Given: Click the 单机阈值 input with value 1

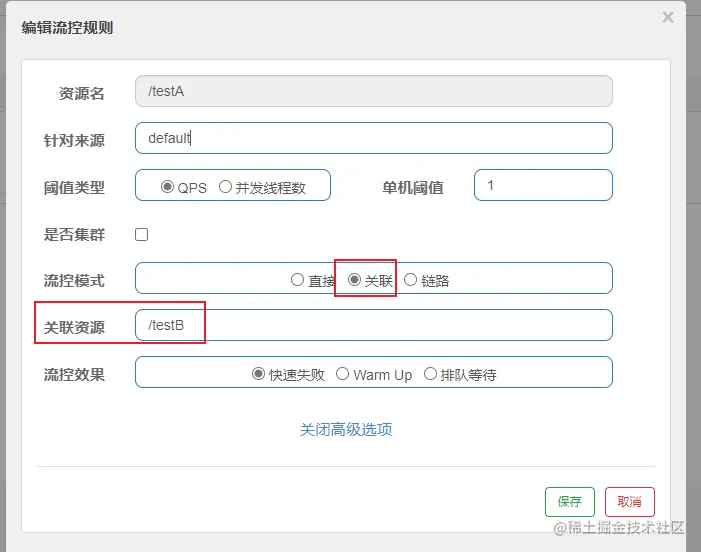Looking at the screenshot, I should (x=543, y=185).
